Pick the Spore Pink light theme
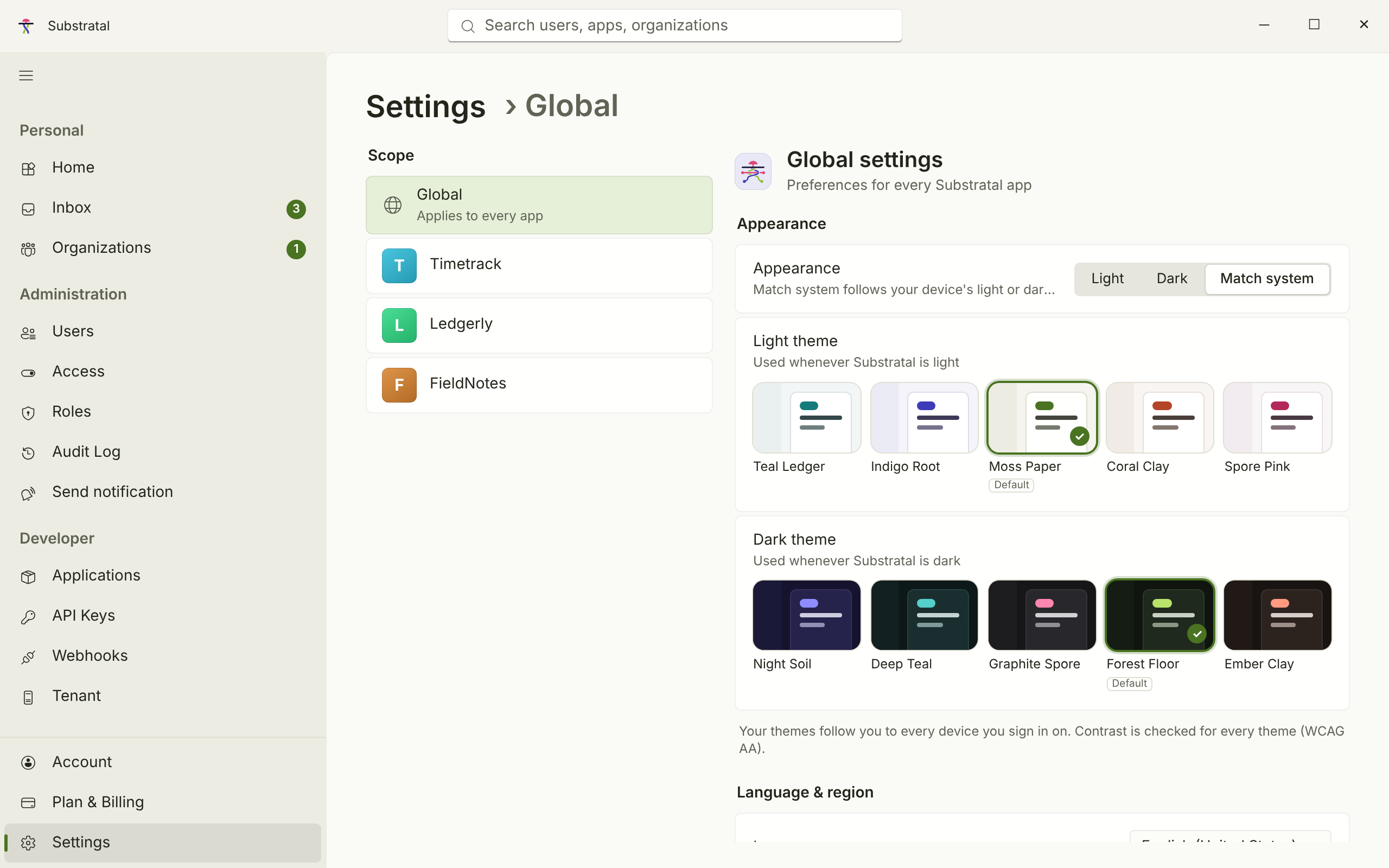Image resolution: width=1389 pixels, height=868 pixels. click(1278, 418)
